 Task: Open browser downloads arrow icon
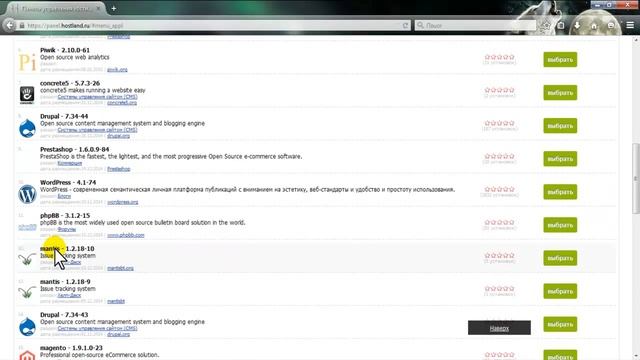click(577, 25)
